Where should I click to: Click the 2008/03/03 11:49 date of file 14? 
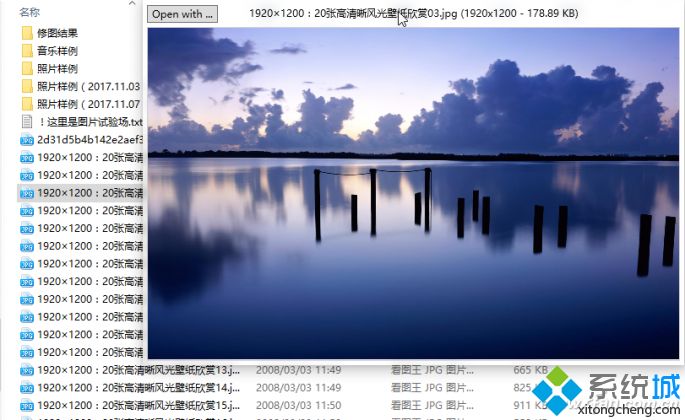[298, 388]
